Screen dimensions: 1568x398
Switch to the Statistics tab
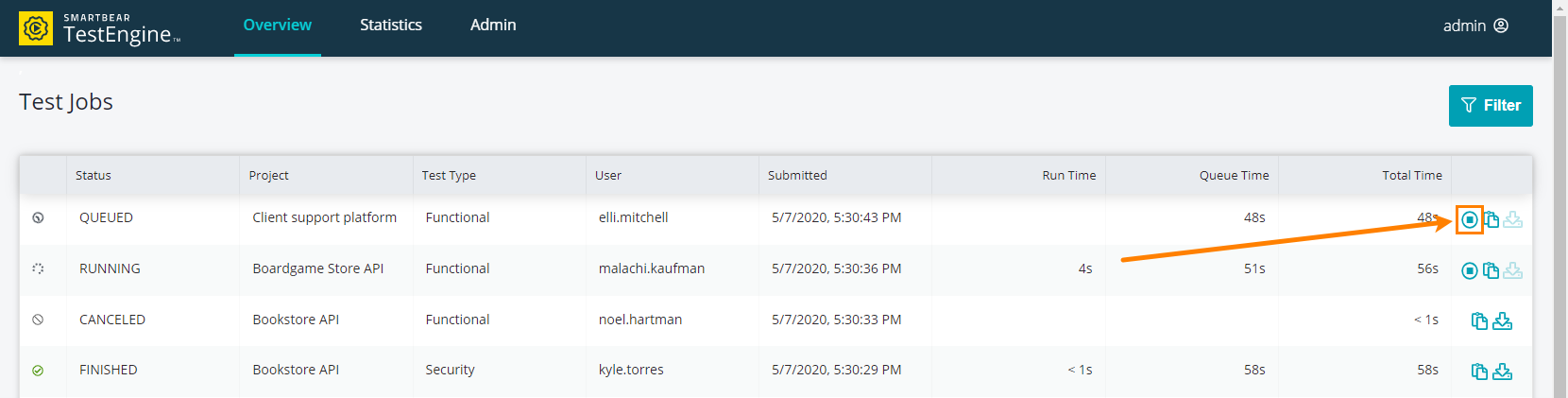click(x=391, y=26)
